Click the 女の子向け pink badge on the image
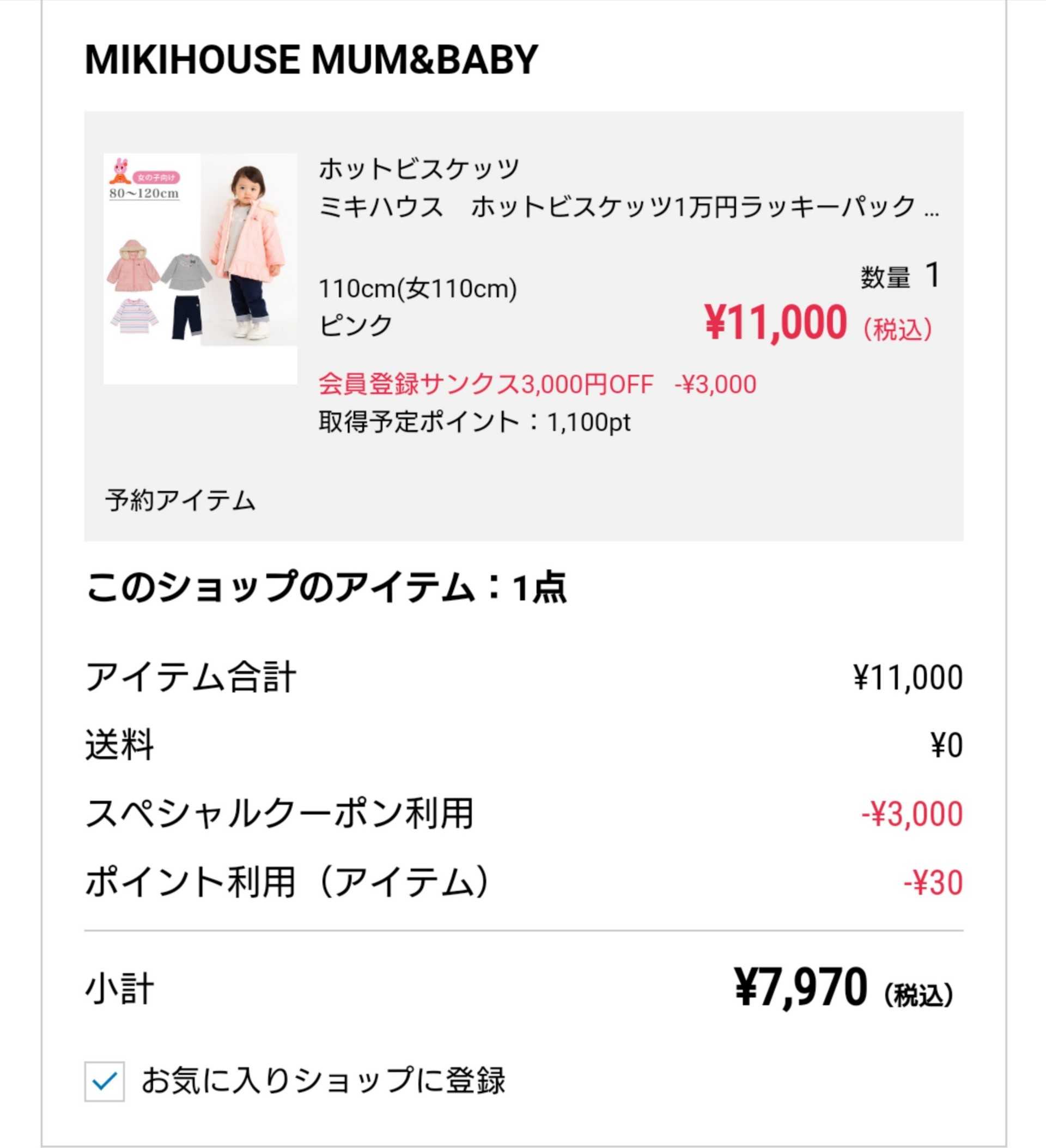This screenshot has width=1046, height=1148. pos(156,178)
